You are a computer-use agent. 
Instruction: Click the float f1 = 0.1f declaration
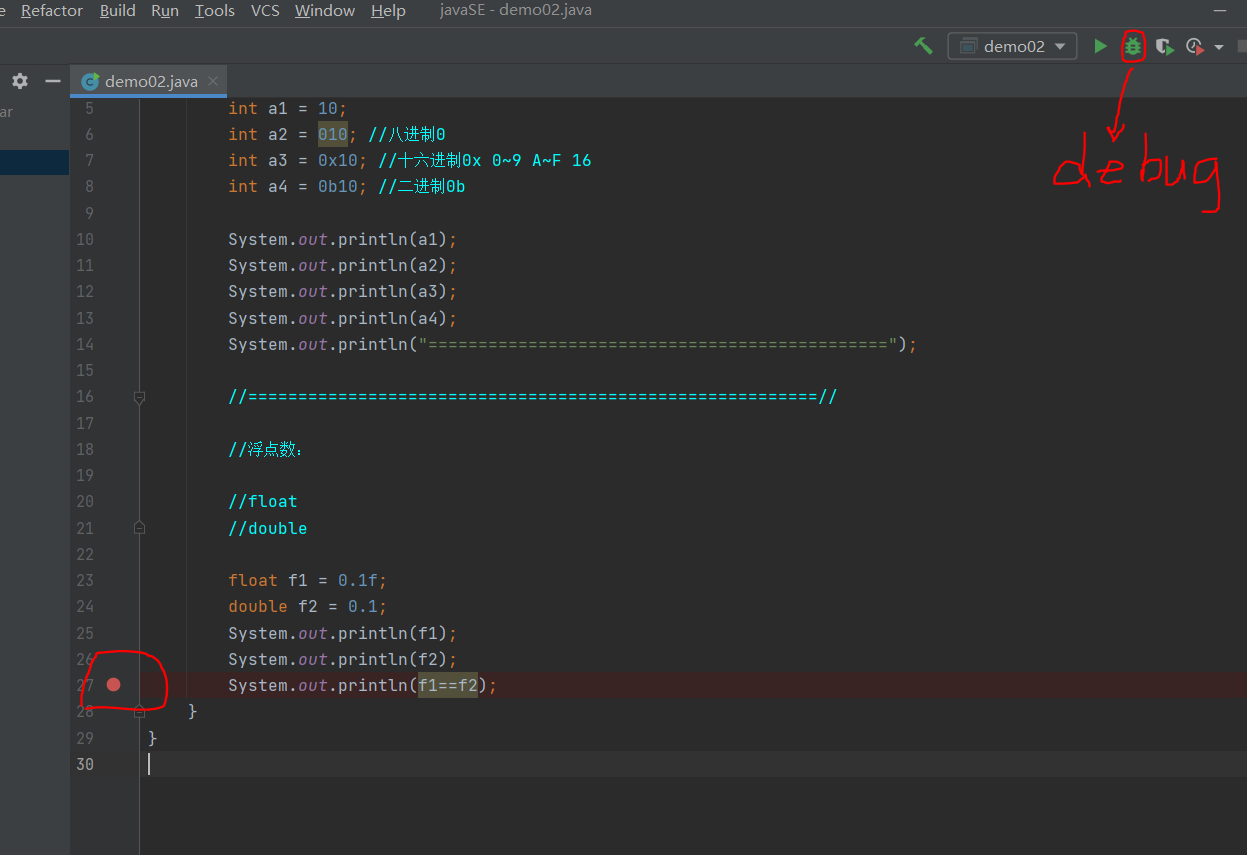click(x=308, y=580)
